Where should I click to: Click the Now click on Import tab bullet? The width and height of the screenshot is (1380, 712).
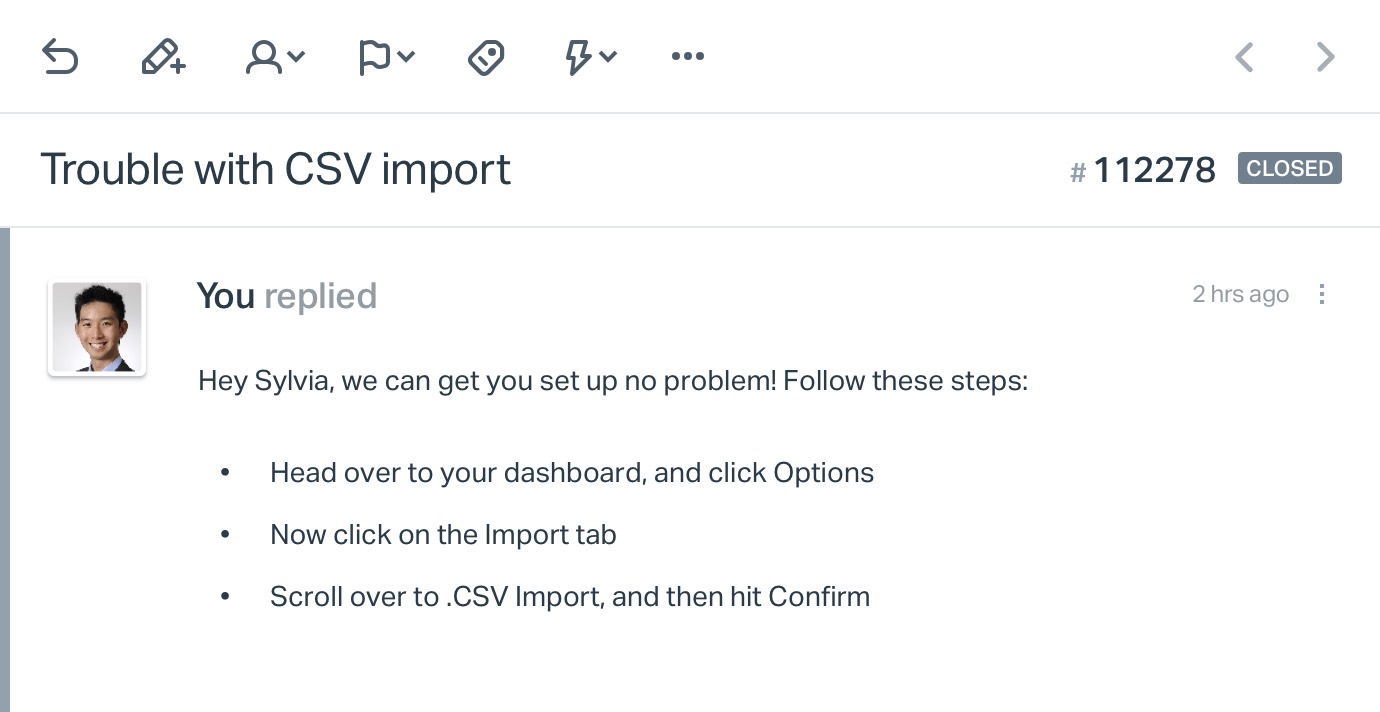(x=443, y=534)
